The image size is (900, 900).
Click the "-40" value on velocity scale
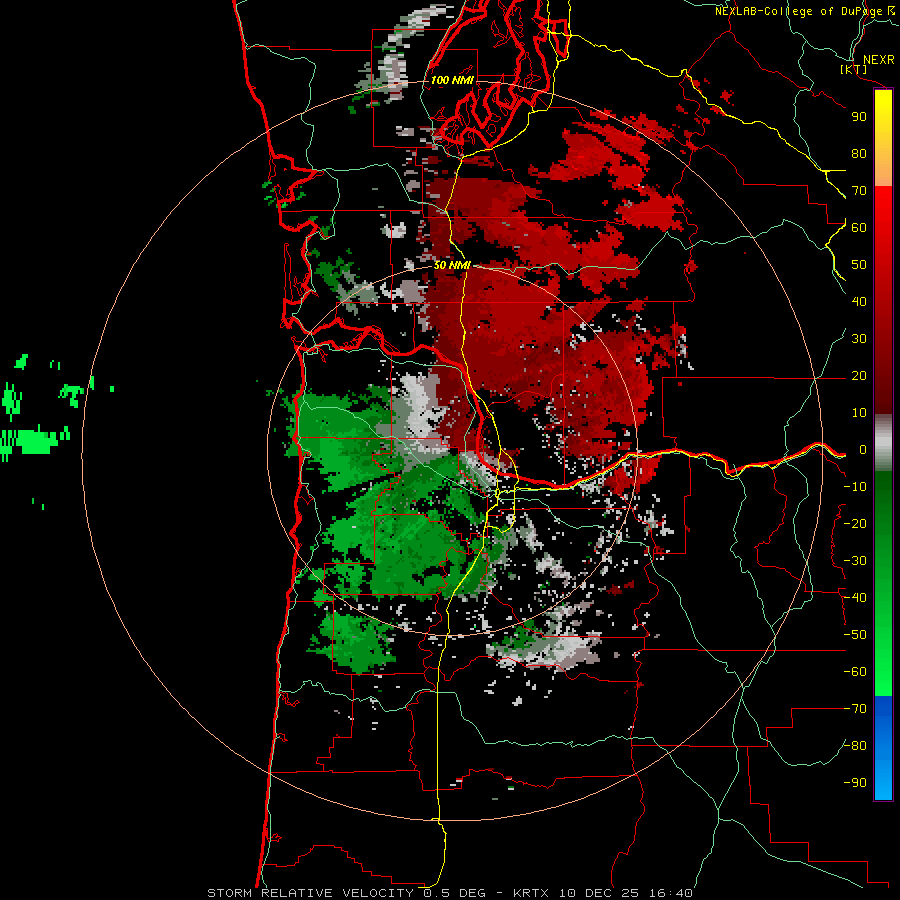coord(855,598)
